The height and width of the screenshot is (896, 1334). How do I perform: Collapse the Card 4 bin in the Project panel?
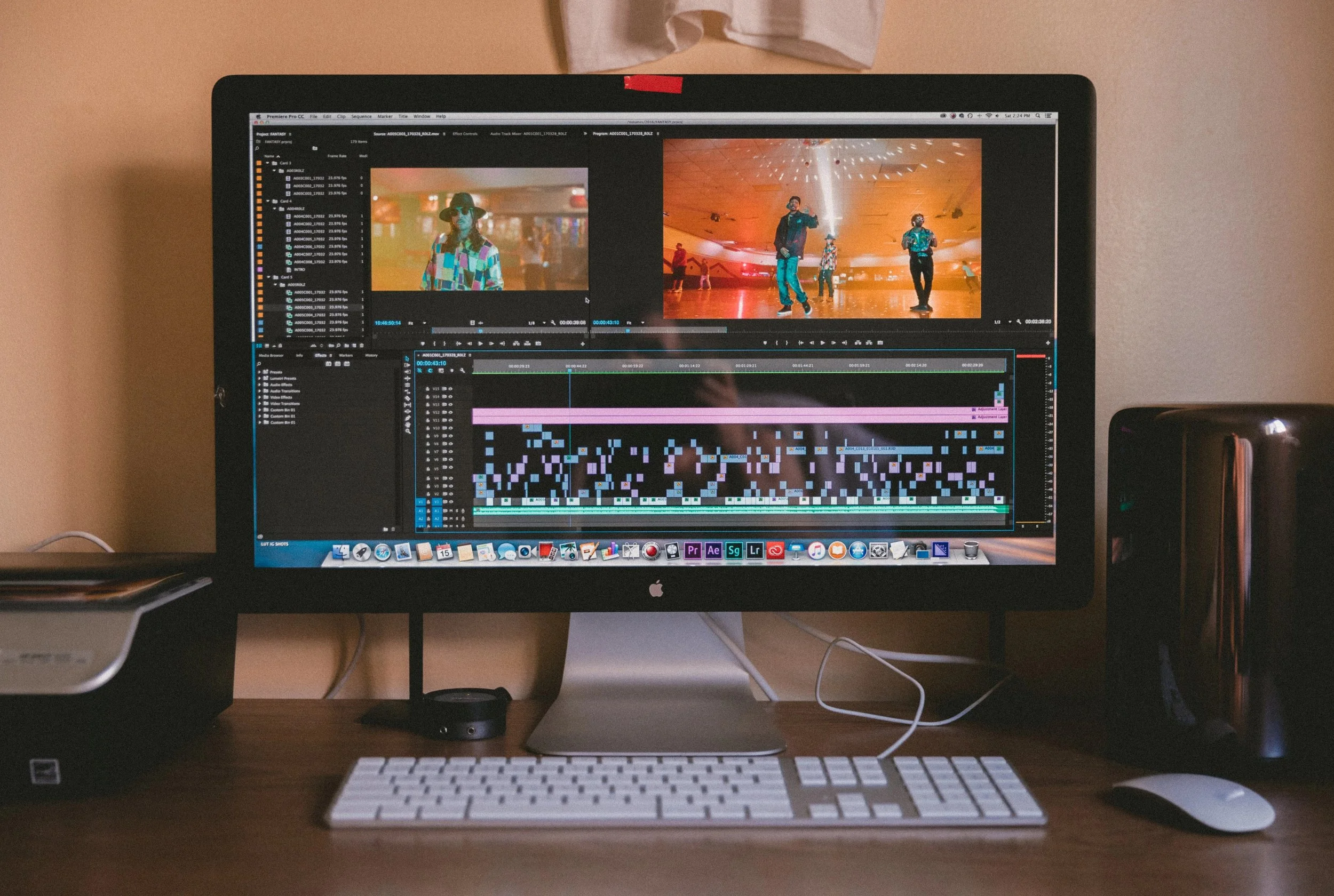pos(268,201)
